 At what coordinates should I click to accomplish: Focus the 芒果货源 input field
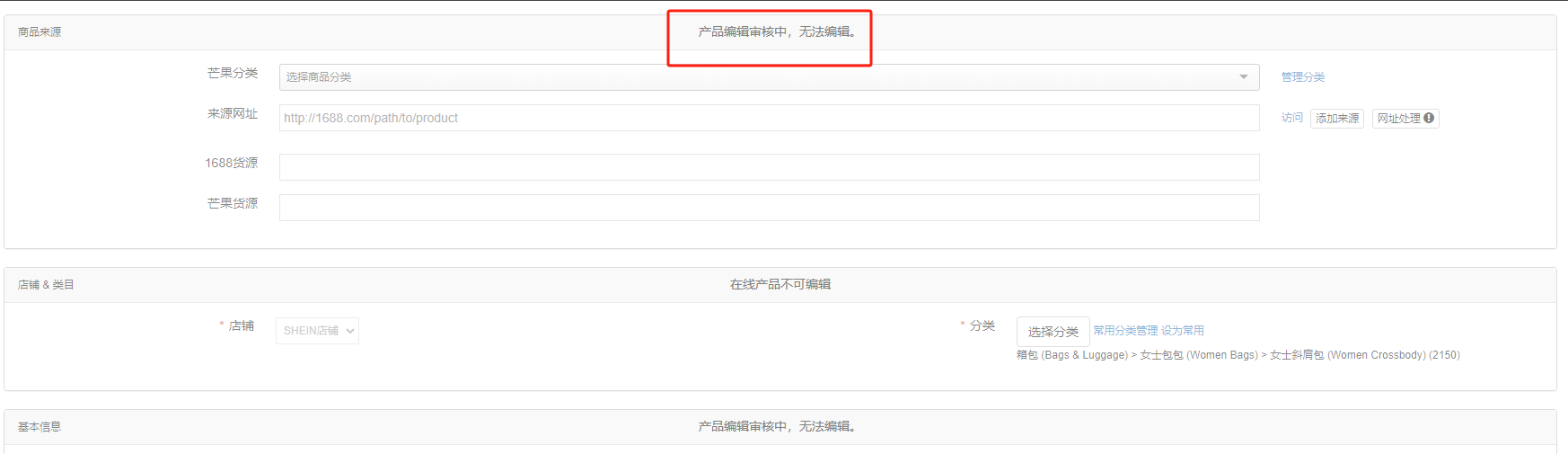[x=769, y=208]
